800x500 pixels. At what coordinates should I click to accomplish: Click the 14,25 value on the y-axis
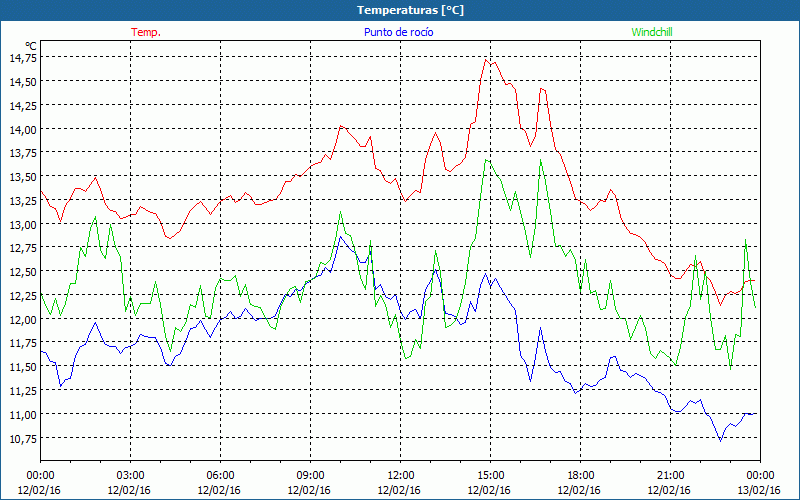click(23, 105)
